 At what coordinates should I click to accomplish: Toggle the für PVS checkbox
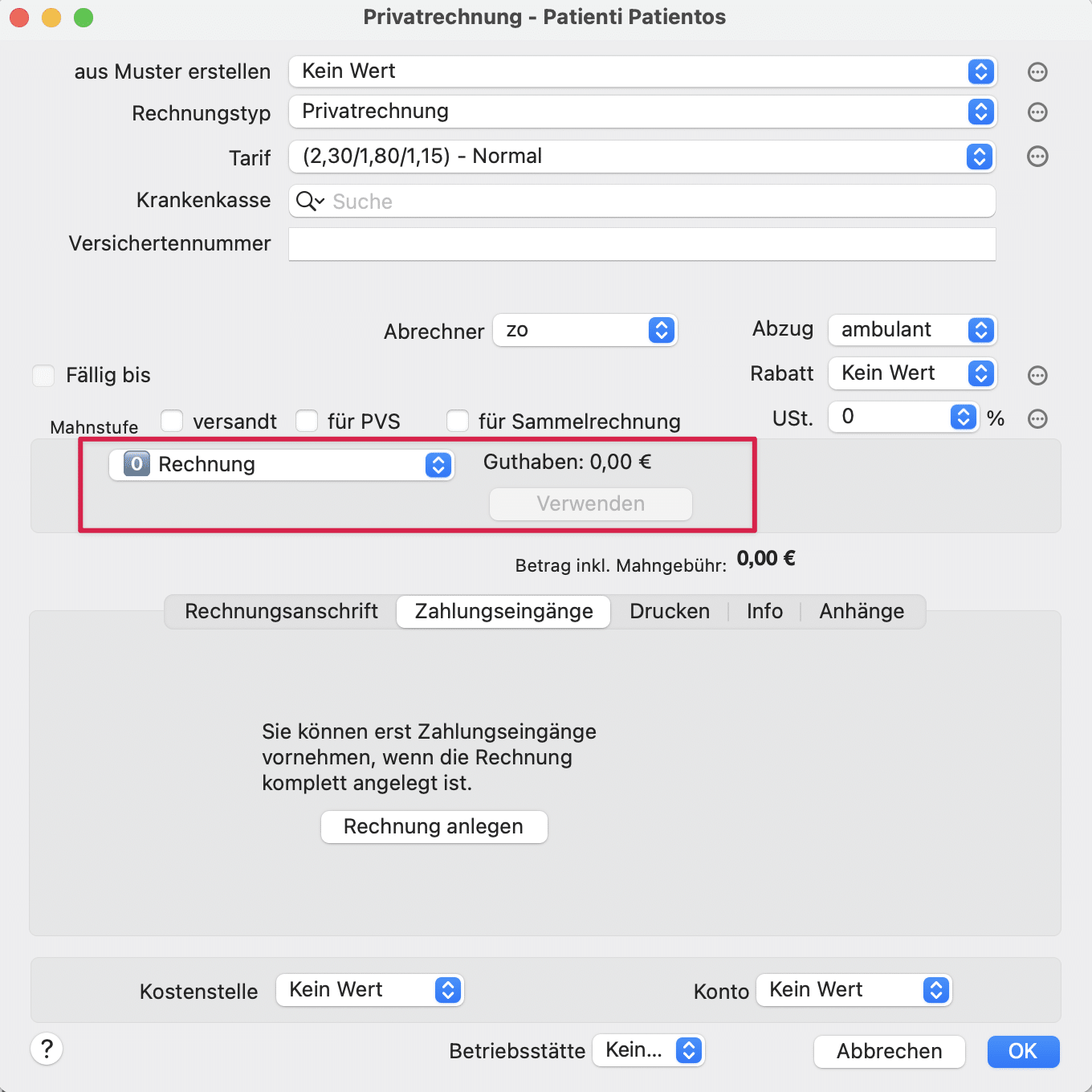pos(307,421)
